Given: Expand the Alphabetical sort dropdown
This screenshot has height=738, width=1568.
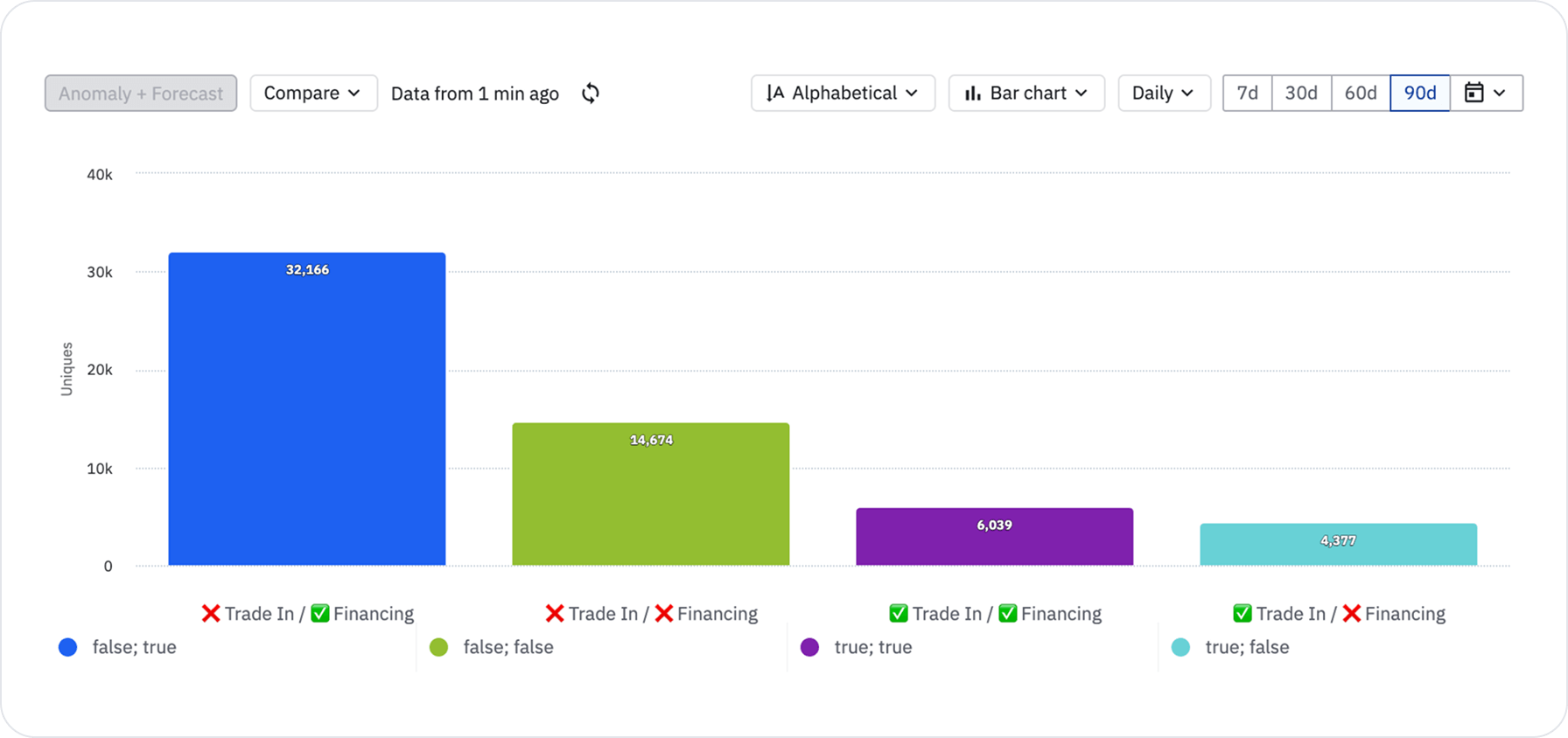Looking at the screenshot, I should coord(843,94).
